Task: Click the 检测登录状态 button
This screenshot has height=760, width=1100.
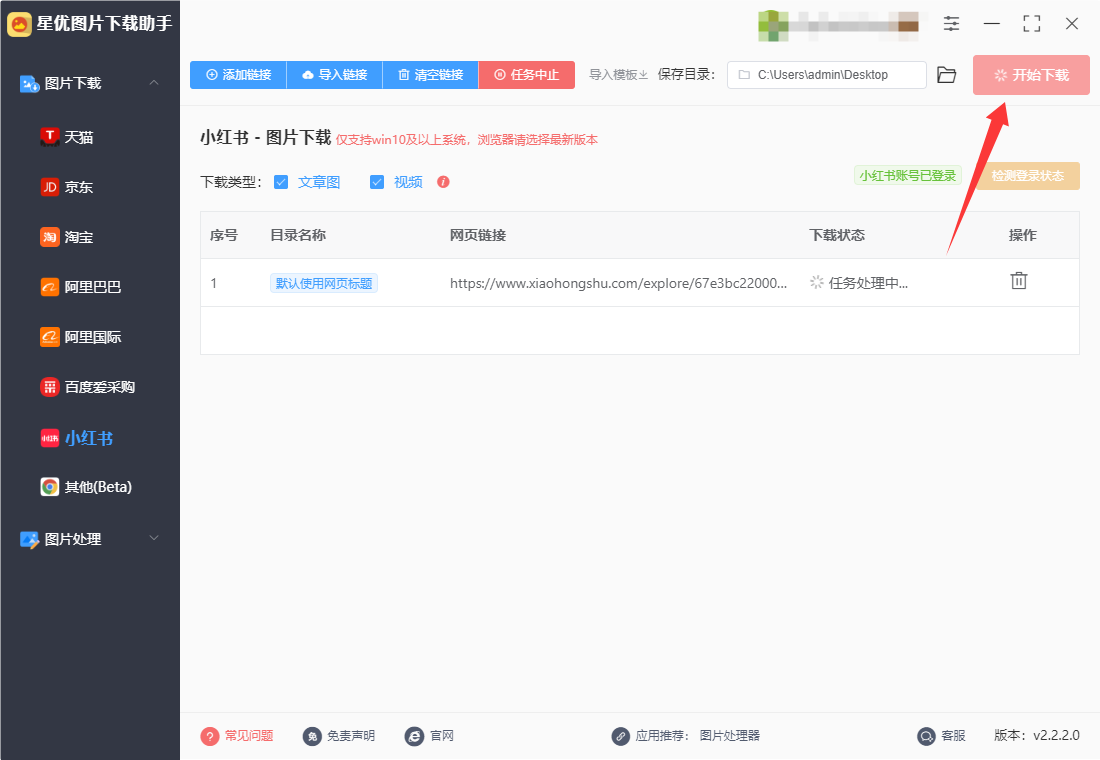Action: (x=1028, y=175)
